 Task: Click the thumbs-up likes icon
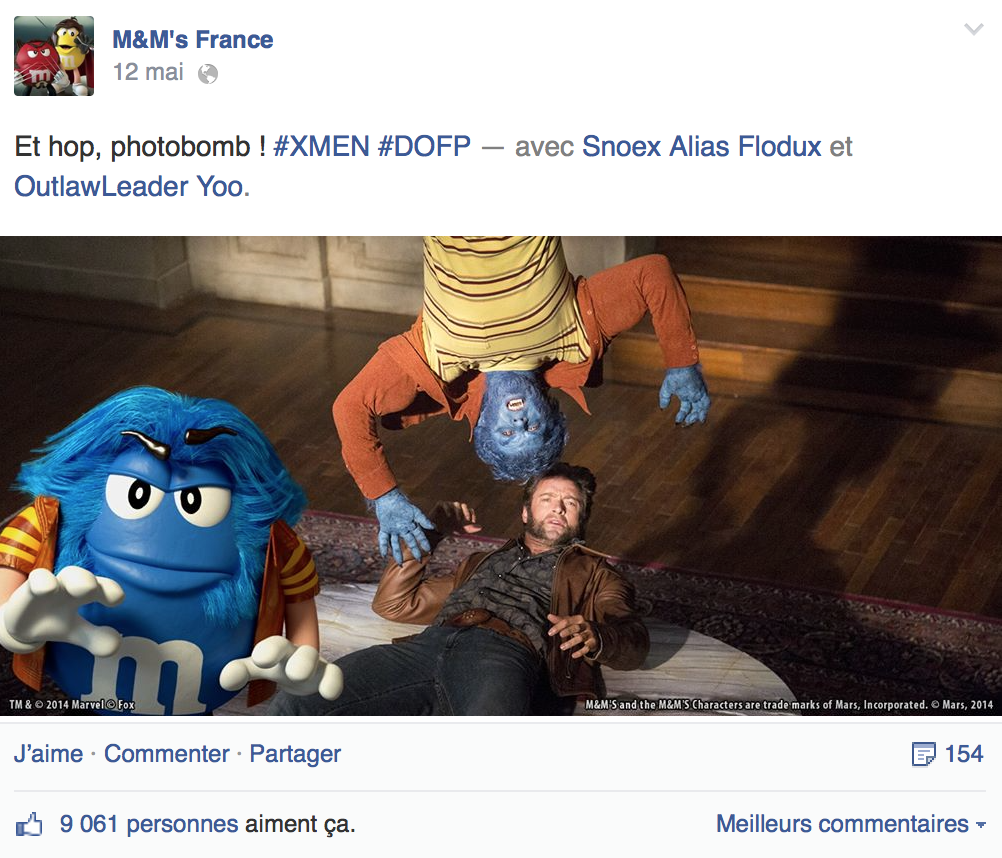pos(30,825)
